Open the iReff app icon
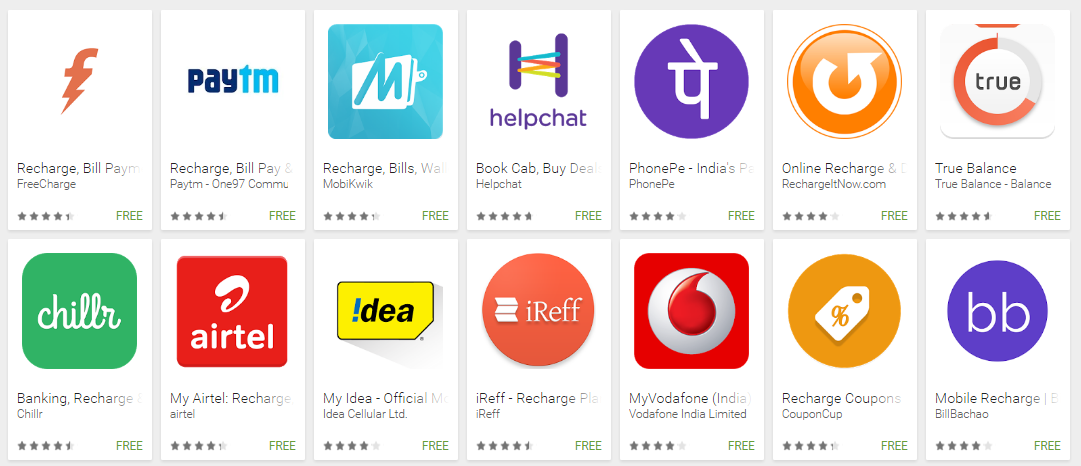1081x466 pixels. pyautogui.click(x=538, y=311)
